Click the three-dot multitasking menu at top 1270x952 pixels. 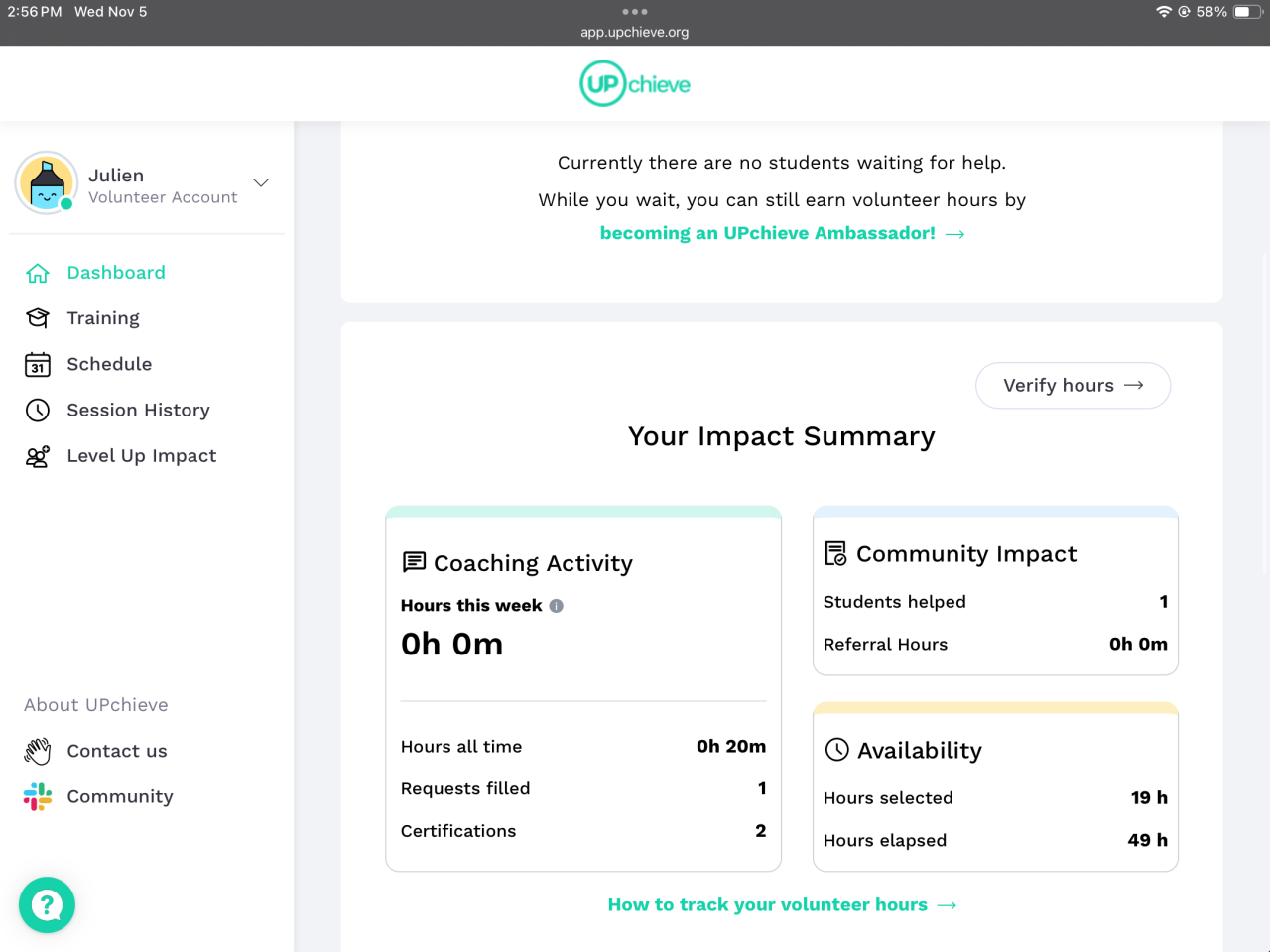click(x=635, y=12)
